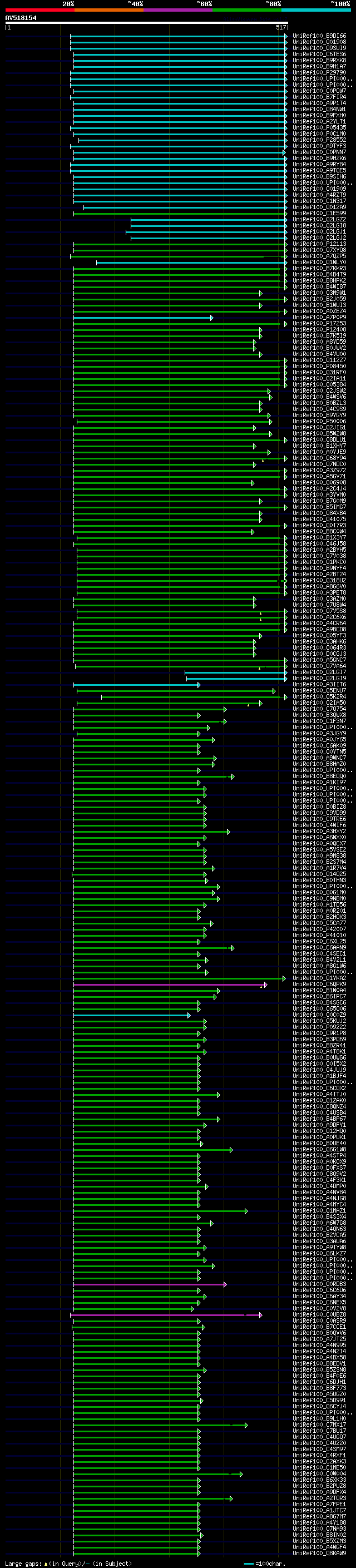Click label UniRef100_A3PET8
The height and width of the screenshot is (1568, 356).
point(319,593)
